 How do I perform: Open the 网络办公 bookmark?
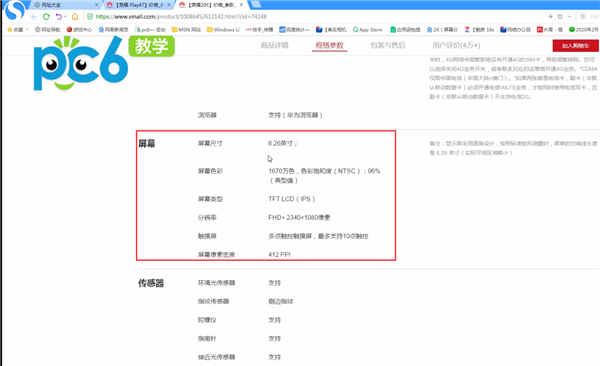(x=515, y=29)
